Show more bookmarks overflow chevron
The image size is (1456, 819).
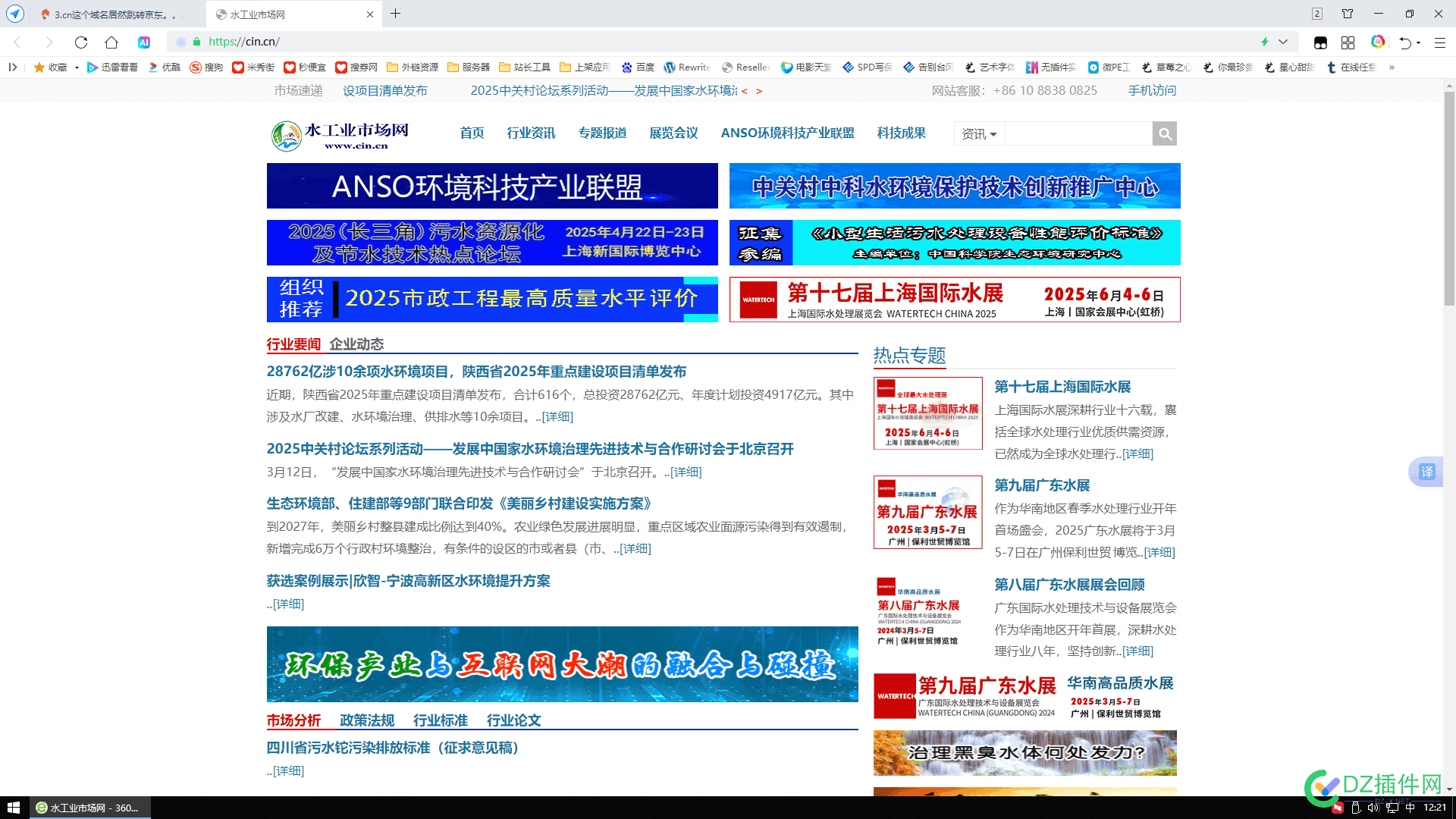point(1392,67)
